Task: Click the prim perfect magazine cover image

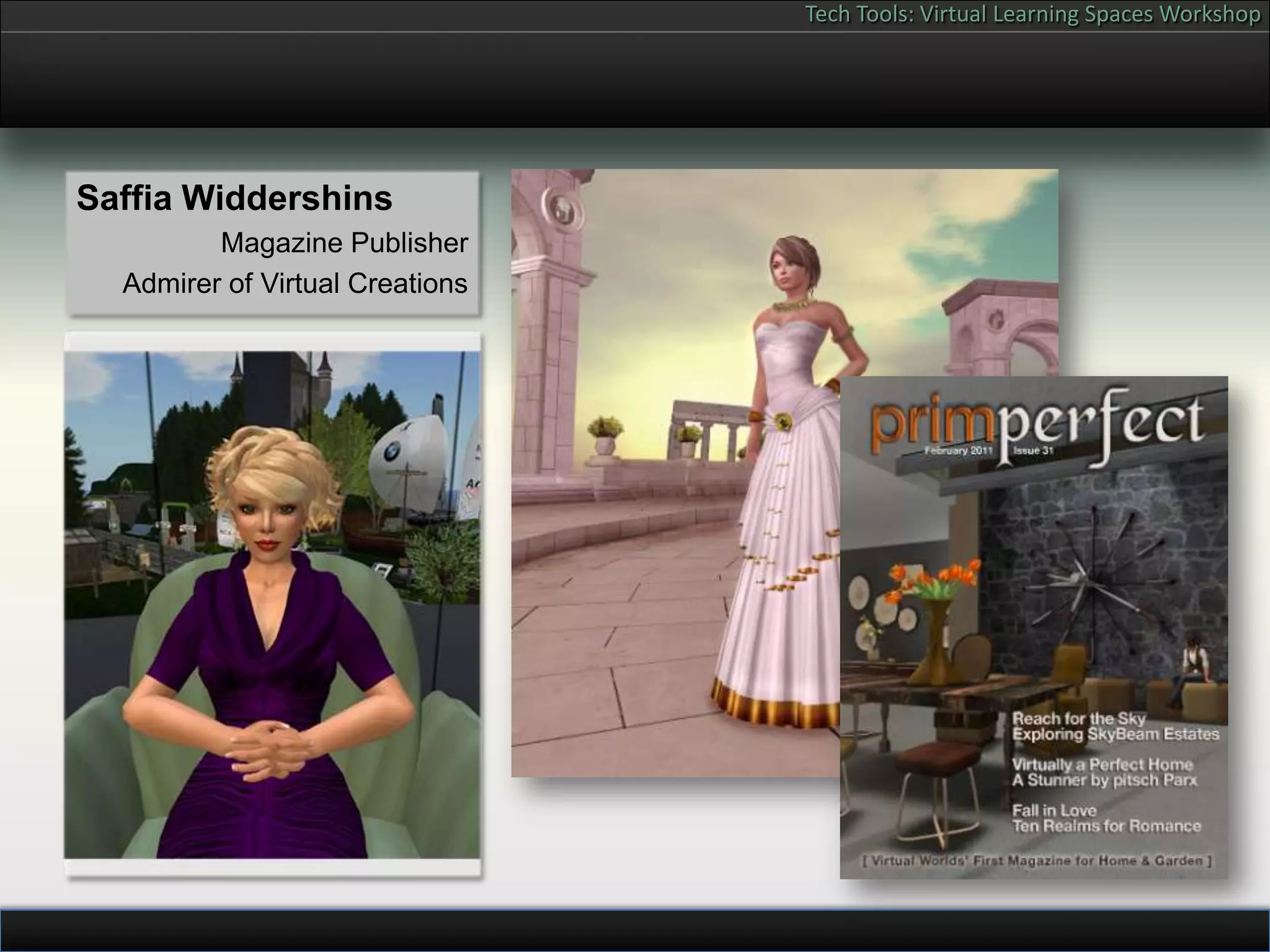Action: tap(1034, 627)
